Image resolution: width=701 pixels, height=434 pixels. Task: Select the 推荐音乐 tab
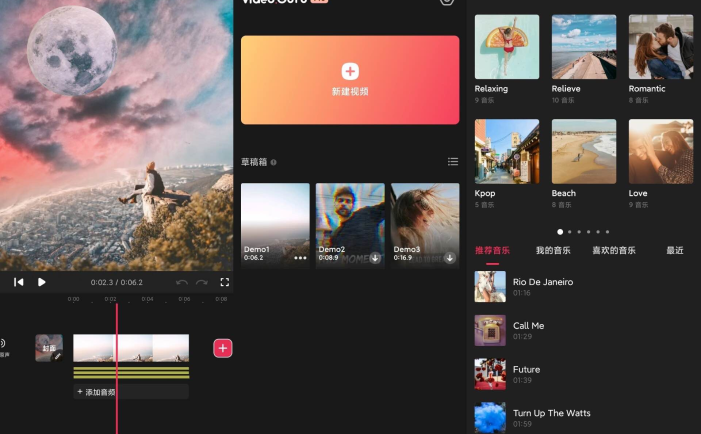[492, 250]
